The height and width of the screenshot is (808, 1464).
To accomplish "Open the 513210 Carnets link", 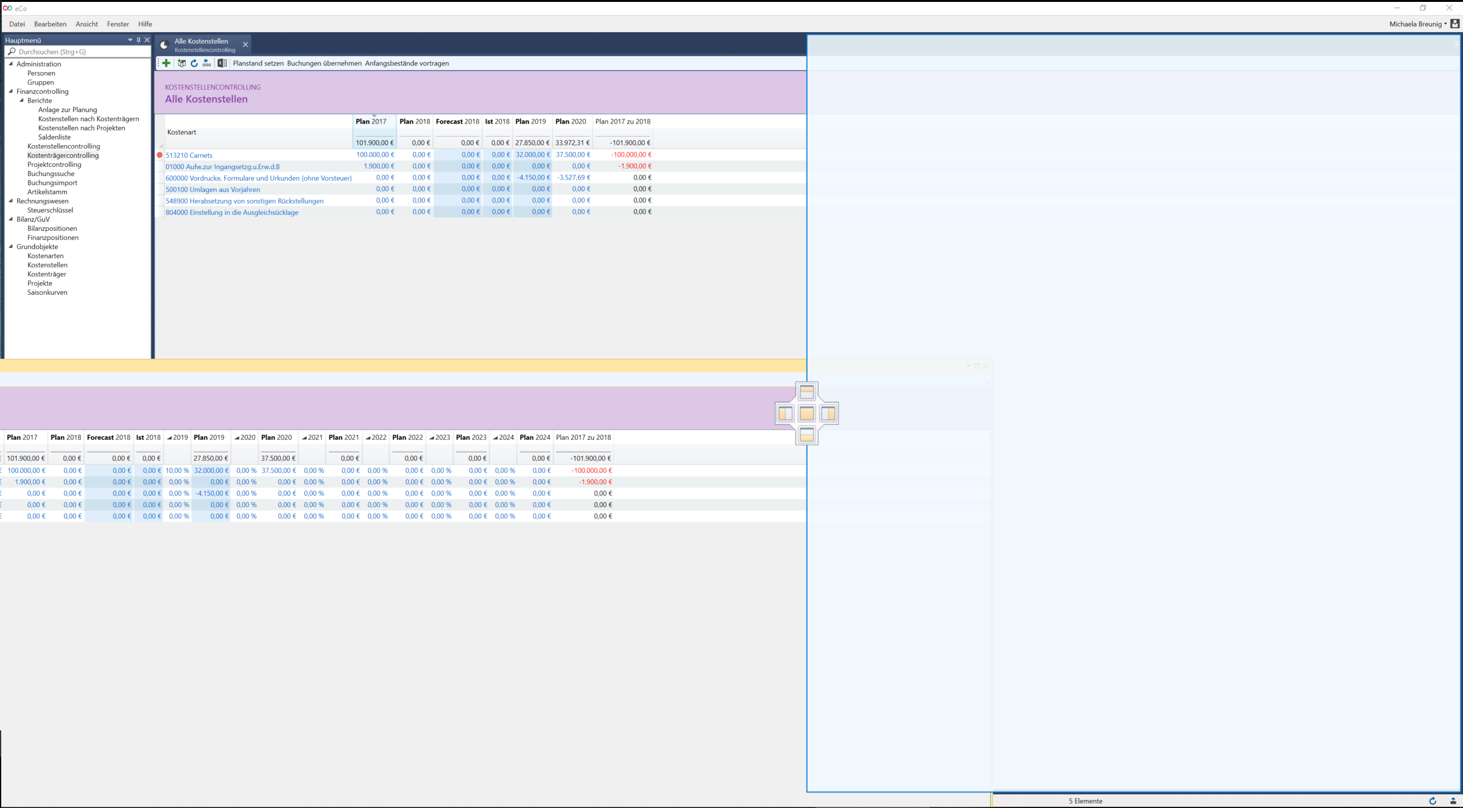I will (189, 155).
